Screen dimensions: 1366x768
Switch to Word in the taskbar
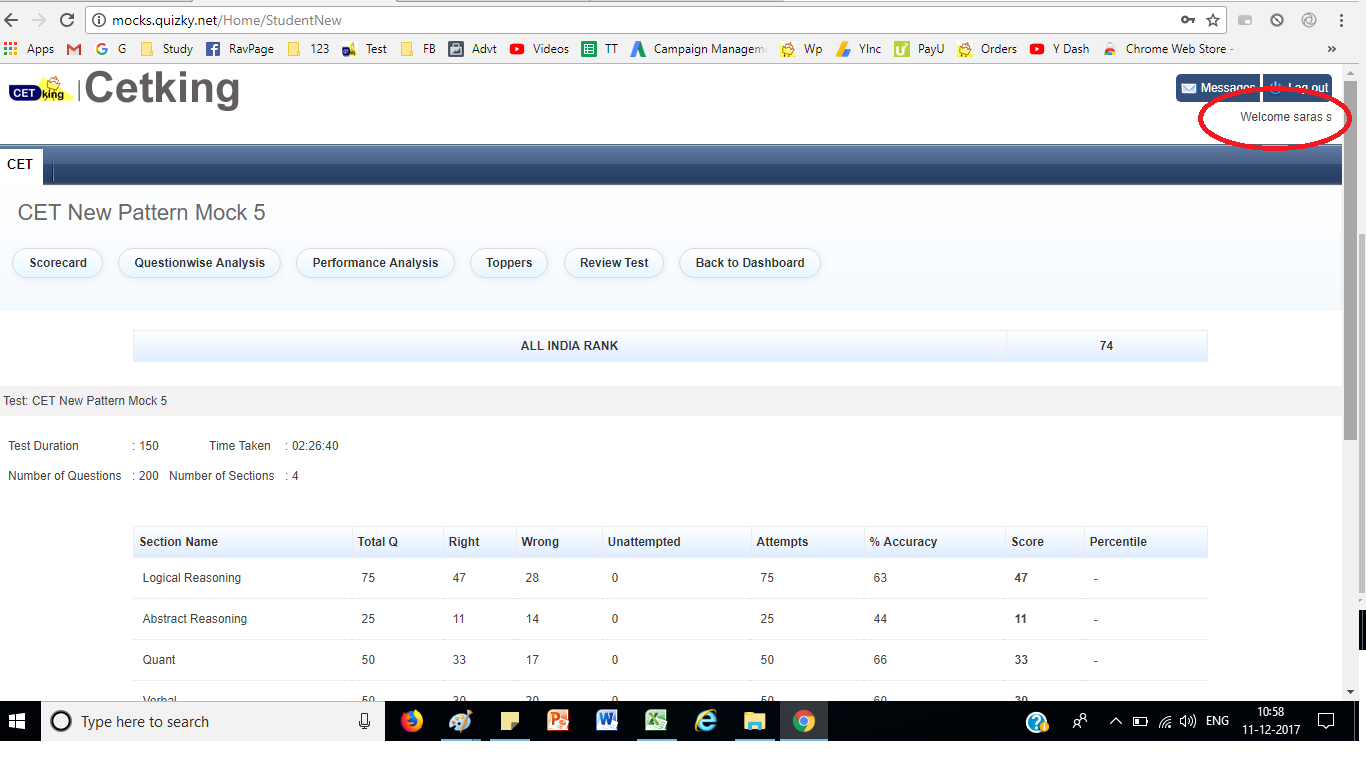[607, 721]
